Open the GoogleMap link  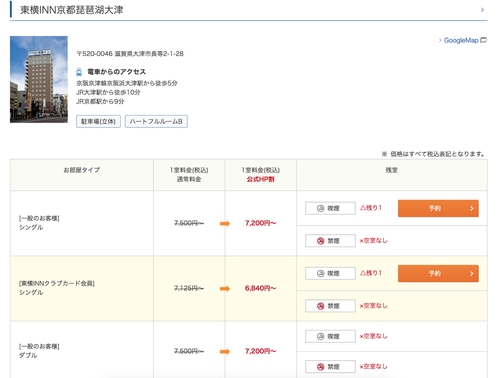tap(461, 40)
